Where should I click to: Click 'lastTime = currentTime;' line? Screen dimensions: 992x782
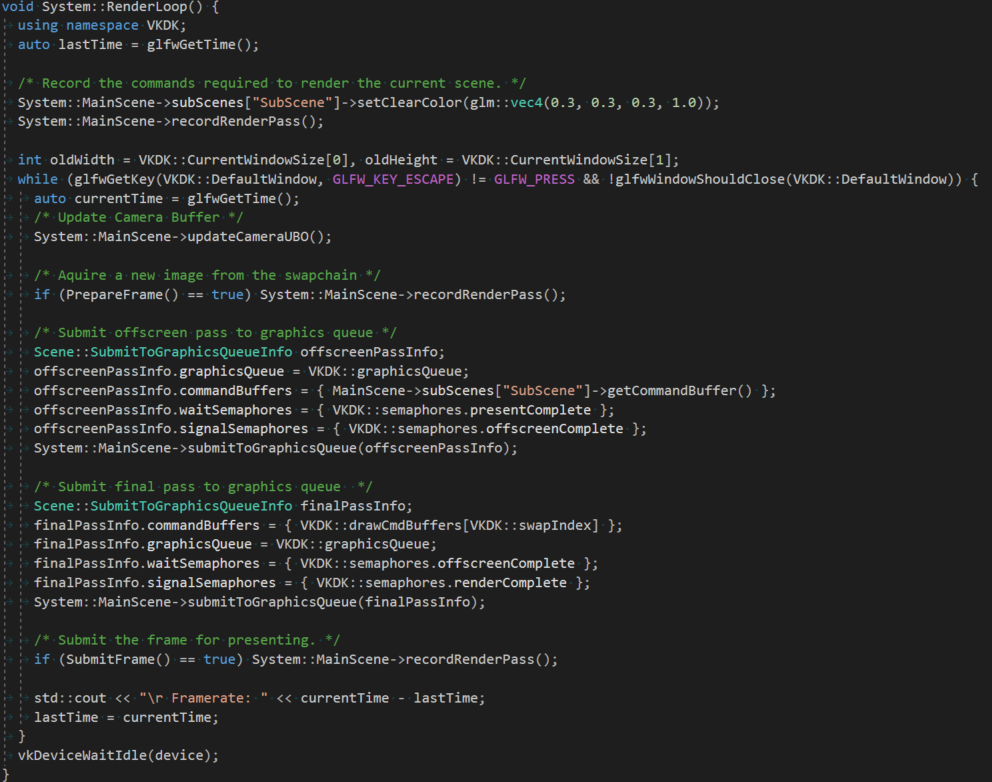coord(126,717)
